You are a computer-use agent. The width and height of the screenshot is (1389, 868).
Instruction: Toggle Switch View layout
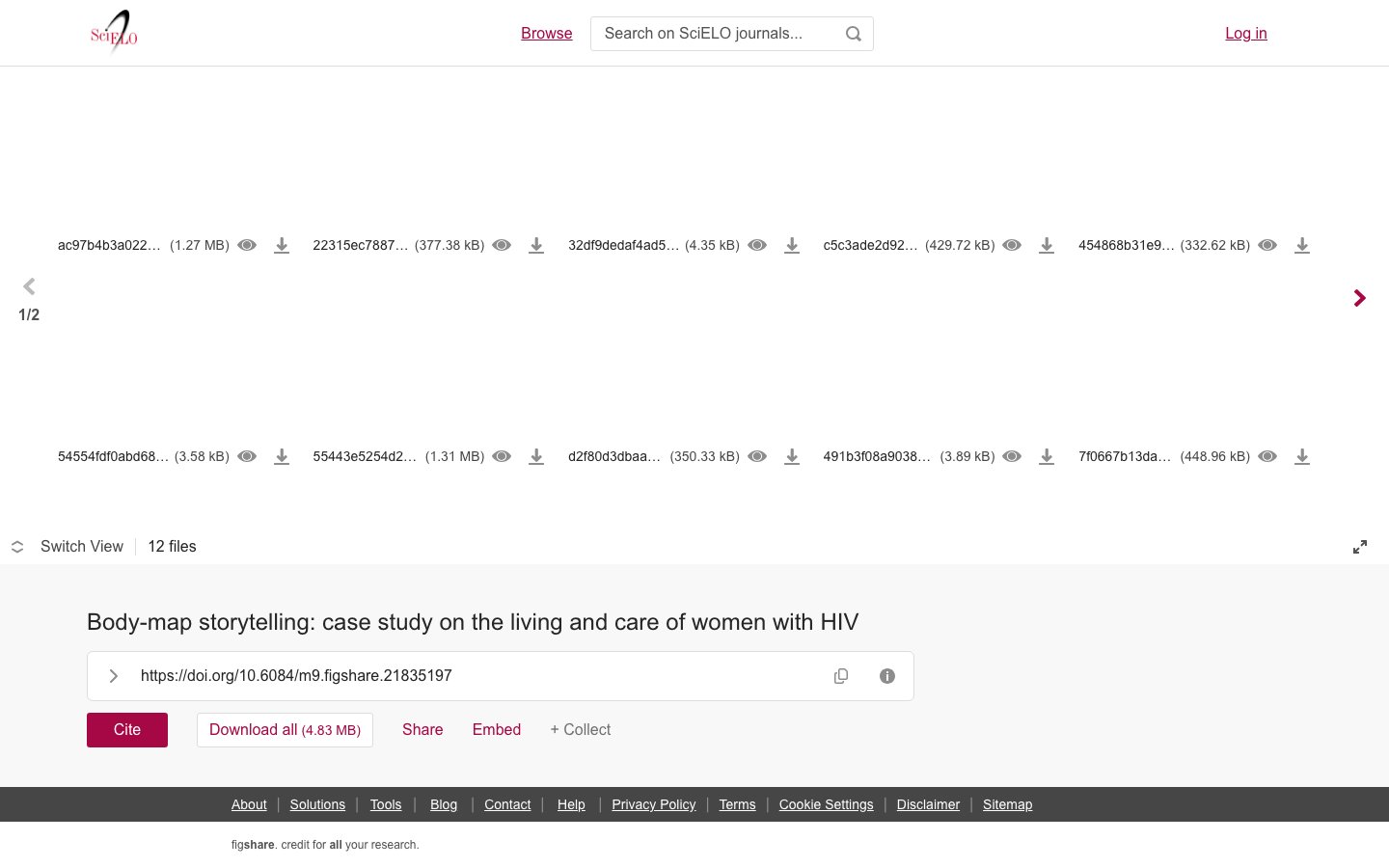[x=68, y=547]
